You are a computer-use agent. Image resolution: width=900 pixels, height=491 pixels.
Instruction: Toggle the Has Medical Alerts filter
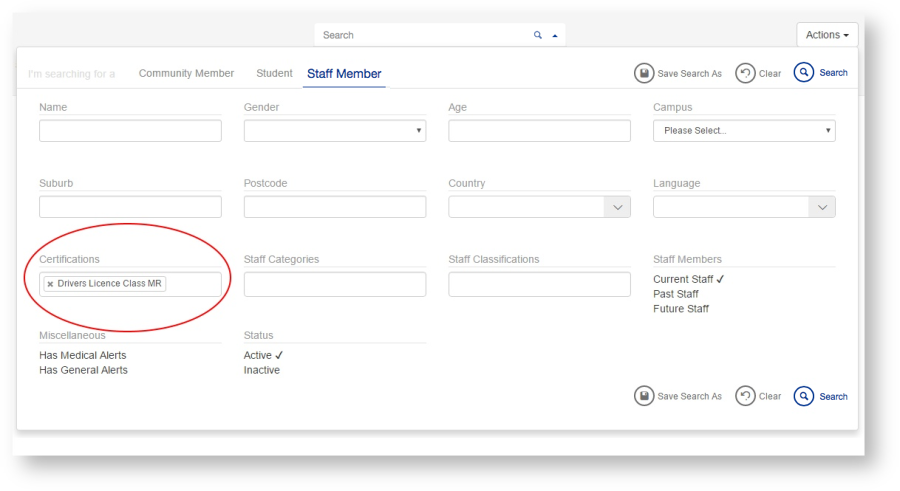(x=83, y=355)
